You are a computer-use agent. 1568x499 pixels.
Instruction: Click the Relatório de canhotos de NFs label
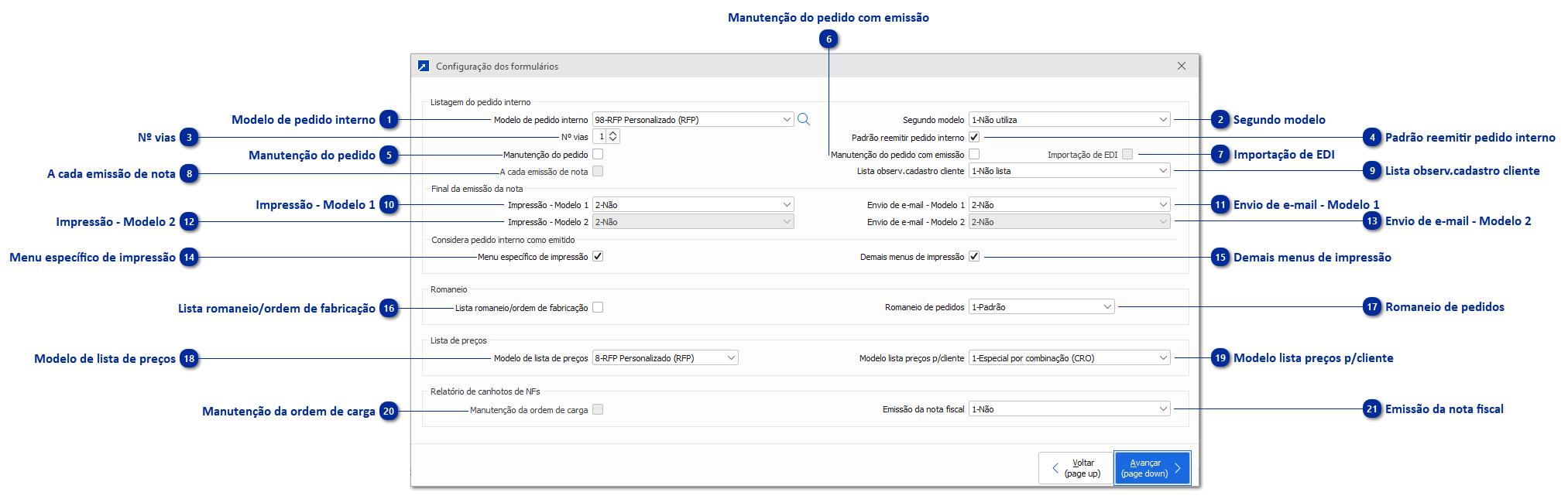pyautogui.click(x=485, y=391)
